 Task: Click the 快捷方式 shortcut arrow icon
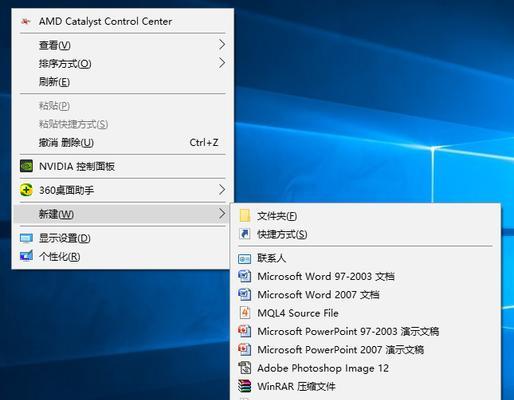(245, 234)
